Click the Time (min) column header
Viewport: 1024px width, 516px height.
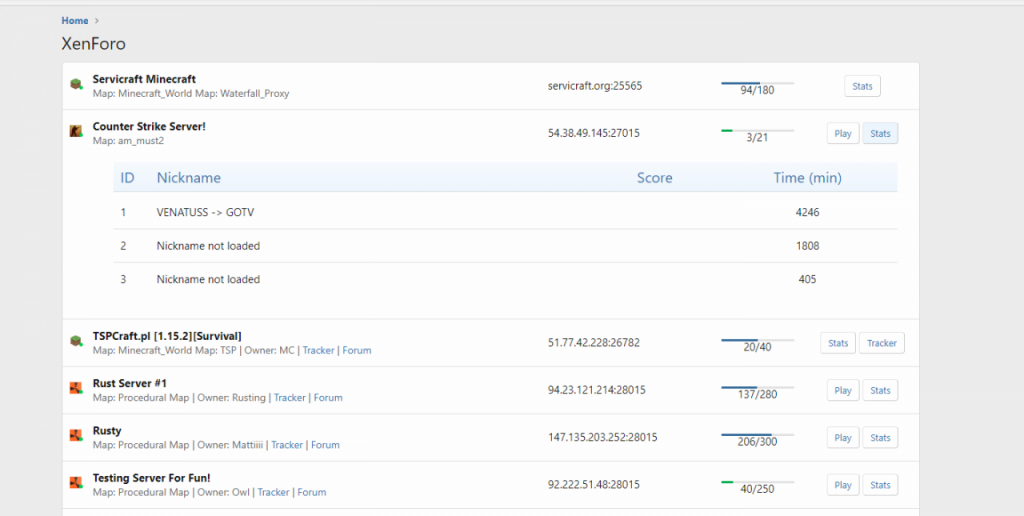pyautogui.click(x=808, y=178)
